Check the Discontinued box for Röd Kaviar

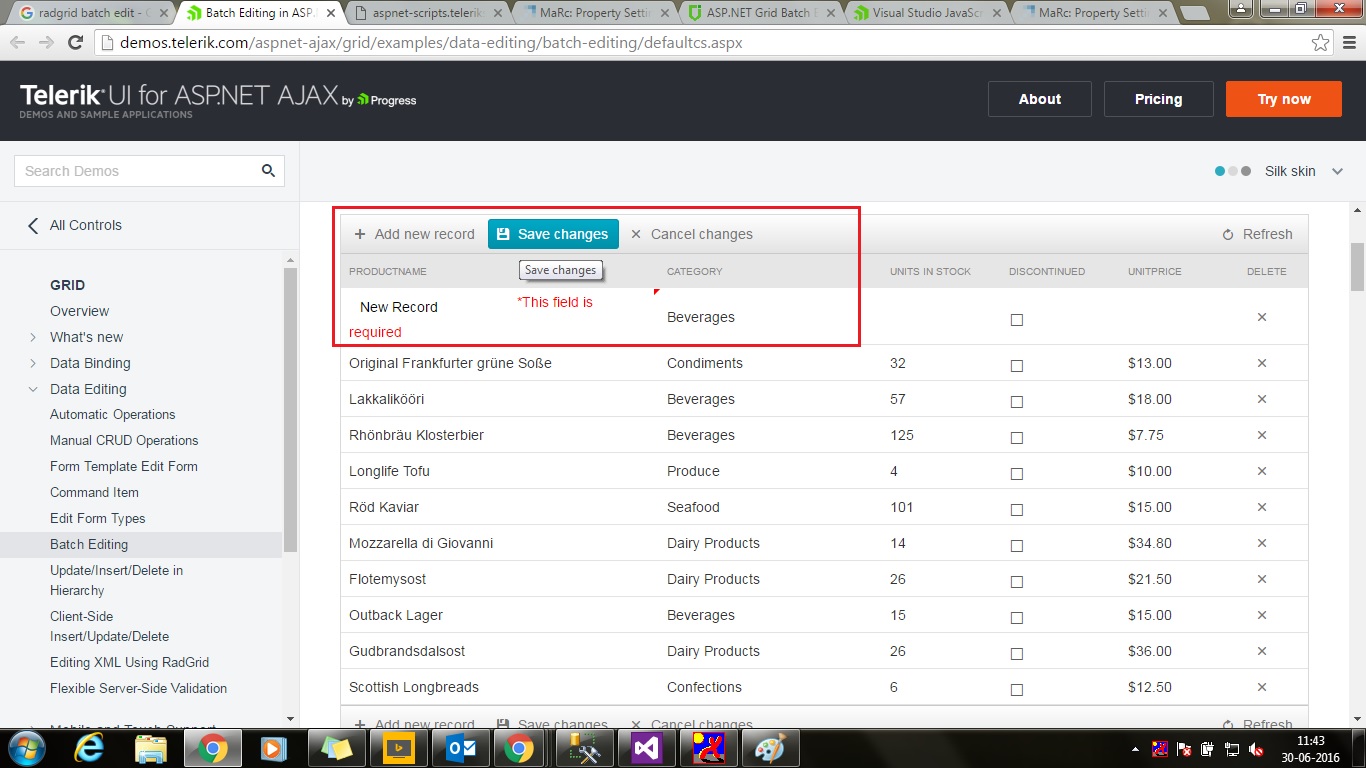(x=1017, y=510)
